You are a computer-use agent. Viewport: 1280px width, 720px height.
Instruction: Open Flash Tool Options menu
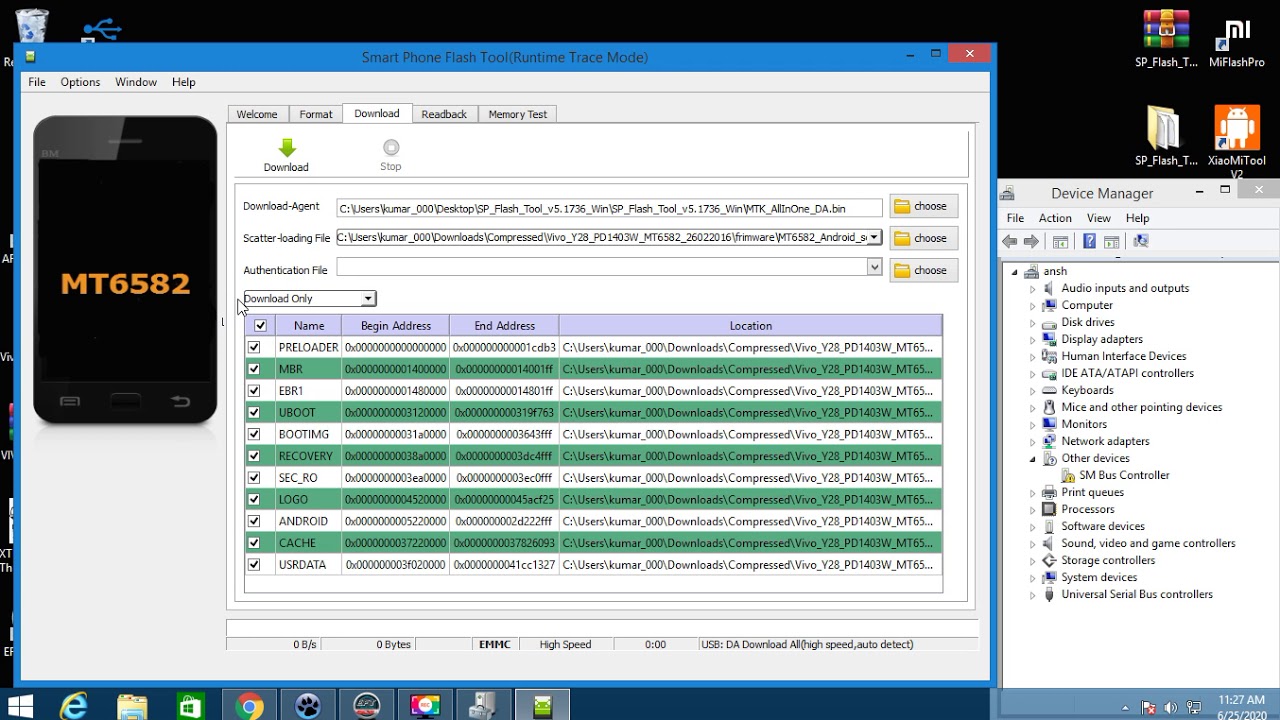[80, 82]
